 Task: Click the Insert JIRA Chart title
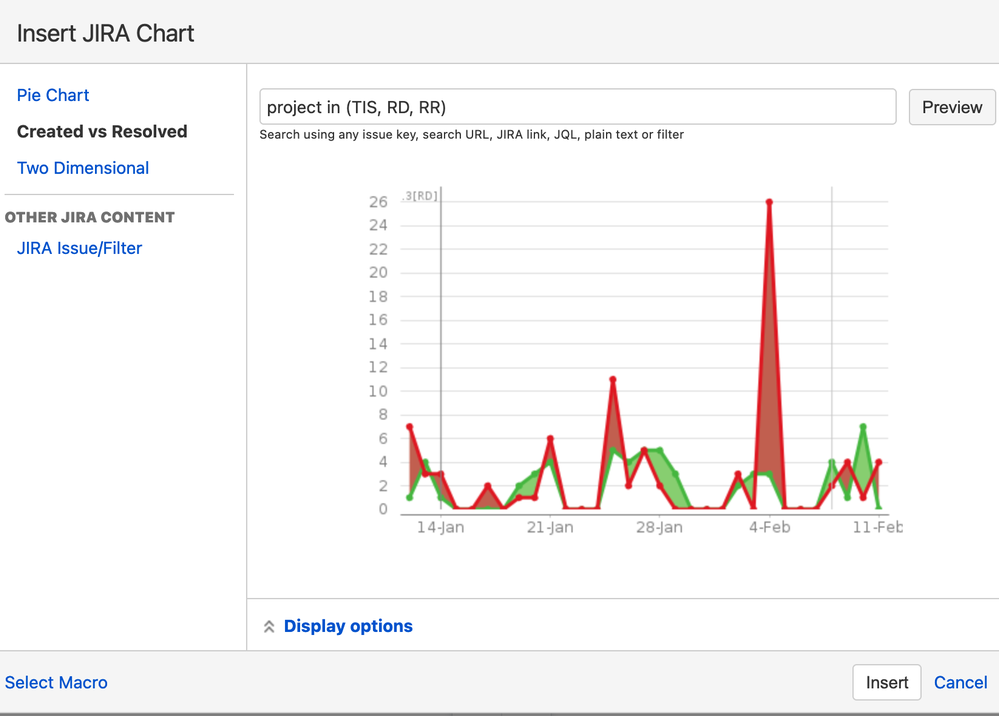(105, 33)
